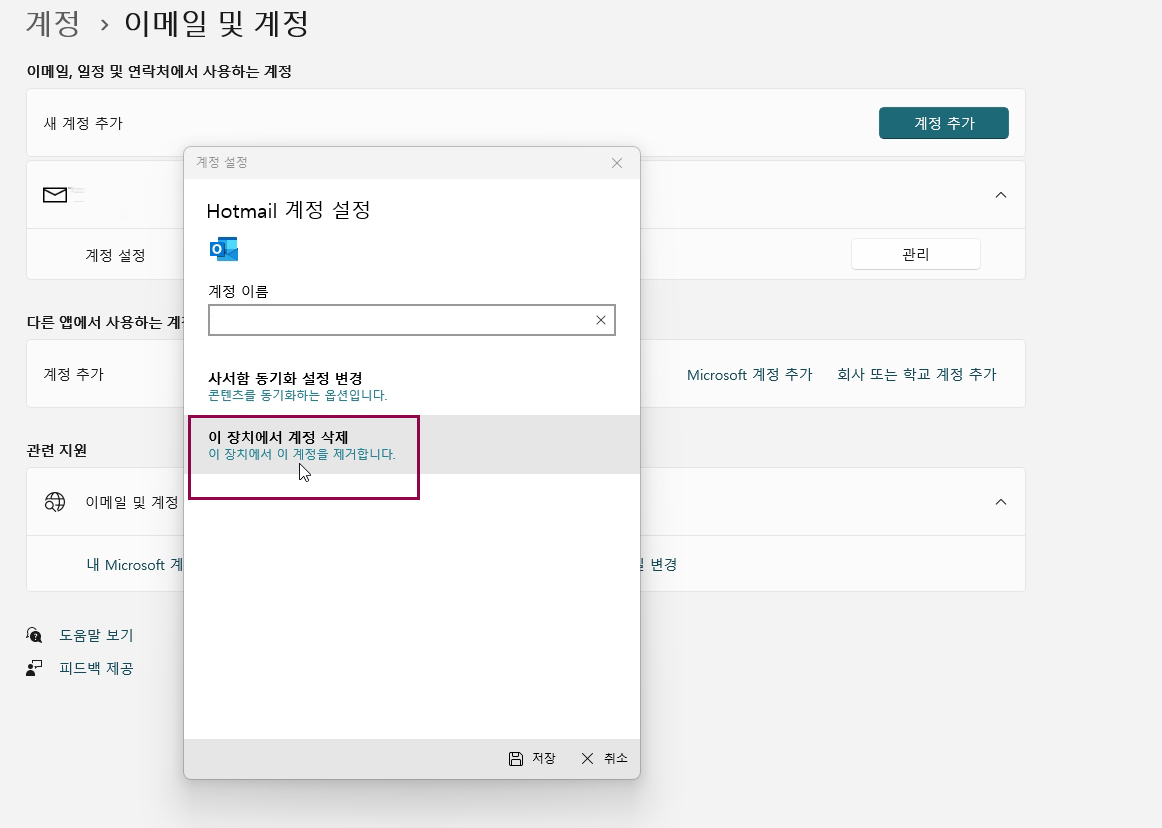This screenshot has height=828, width=1162.
Task: Click the 관련 지원 heading
Action: (57, 450)
